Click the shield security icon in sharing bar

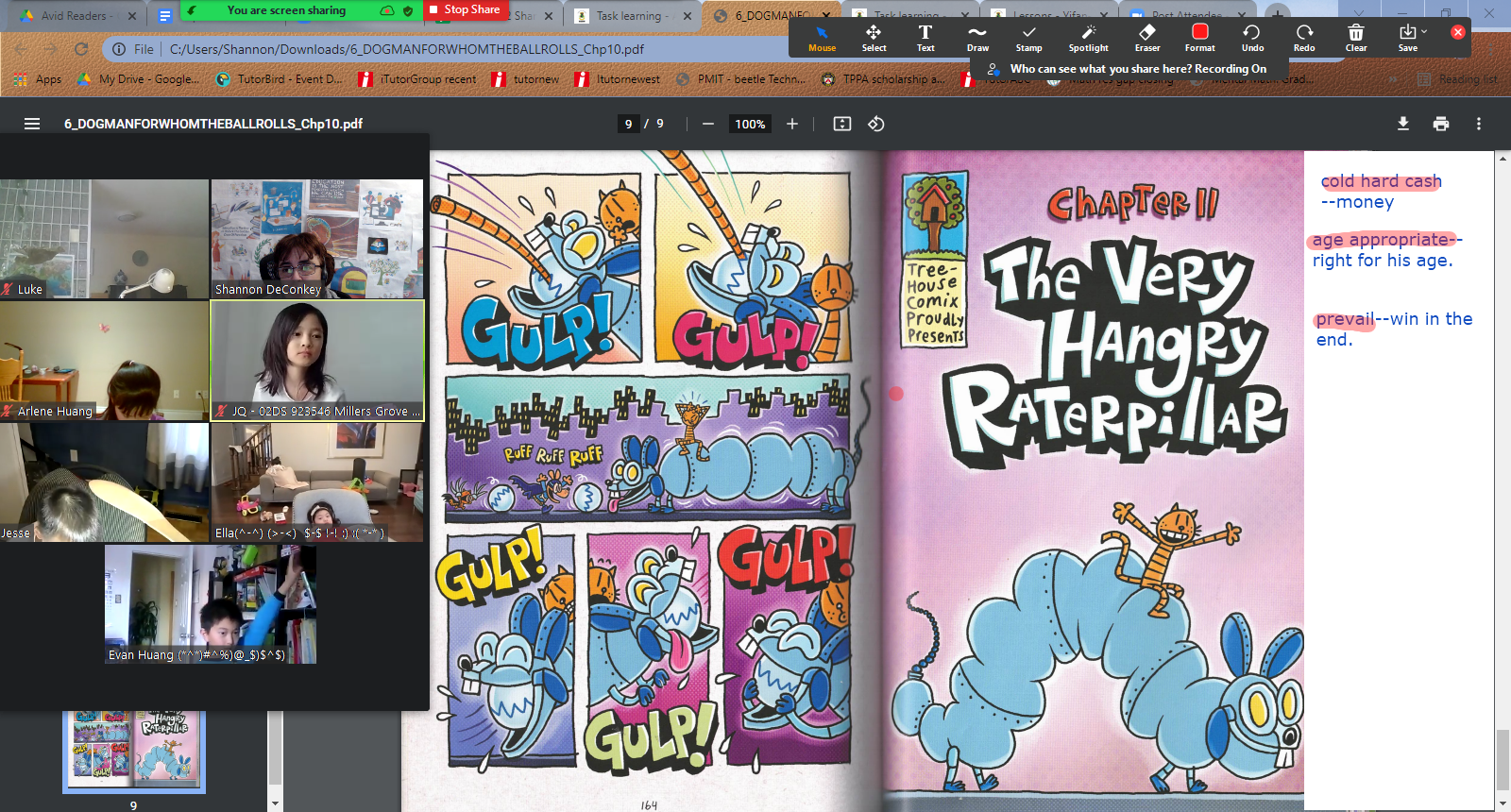pos(408,10)
